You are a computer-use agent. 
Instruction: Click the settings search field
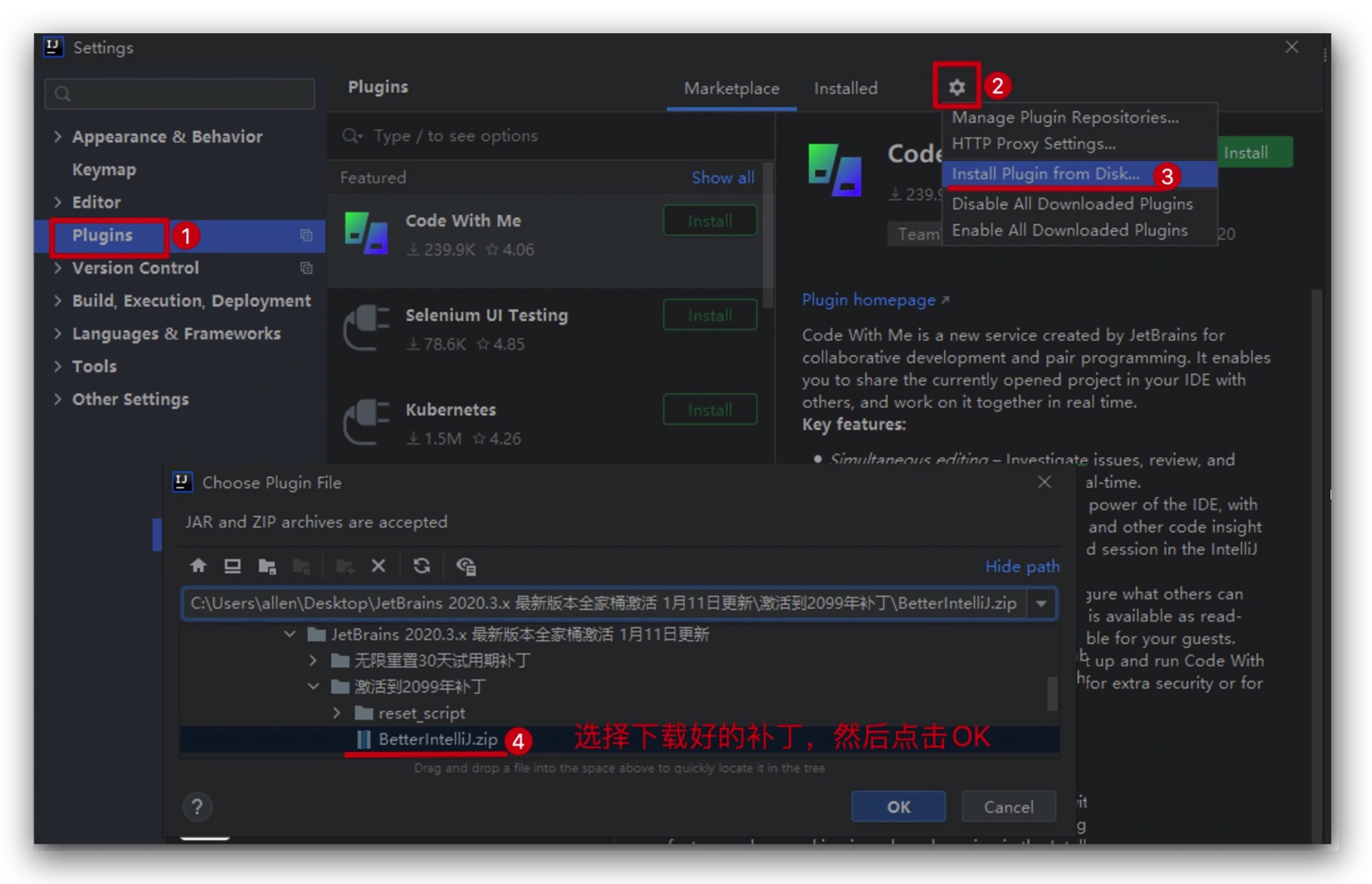[x=180, y=94]
